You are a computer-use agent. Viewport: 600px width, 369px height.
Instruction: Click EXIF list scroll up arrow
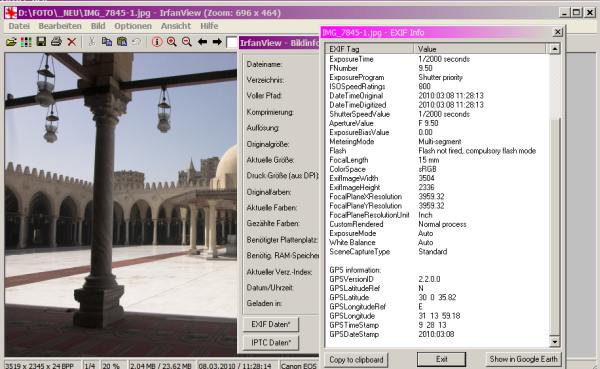coord(554,49)
